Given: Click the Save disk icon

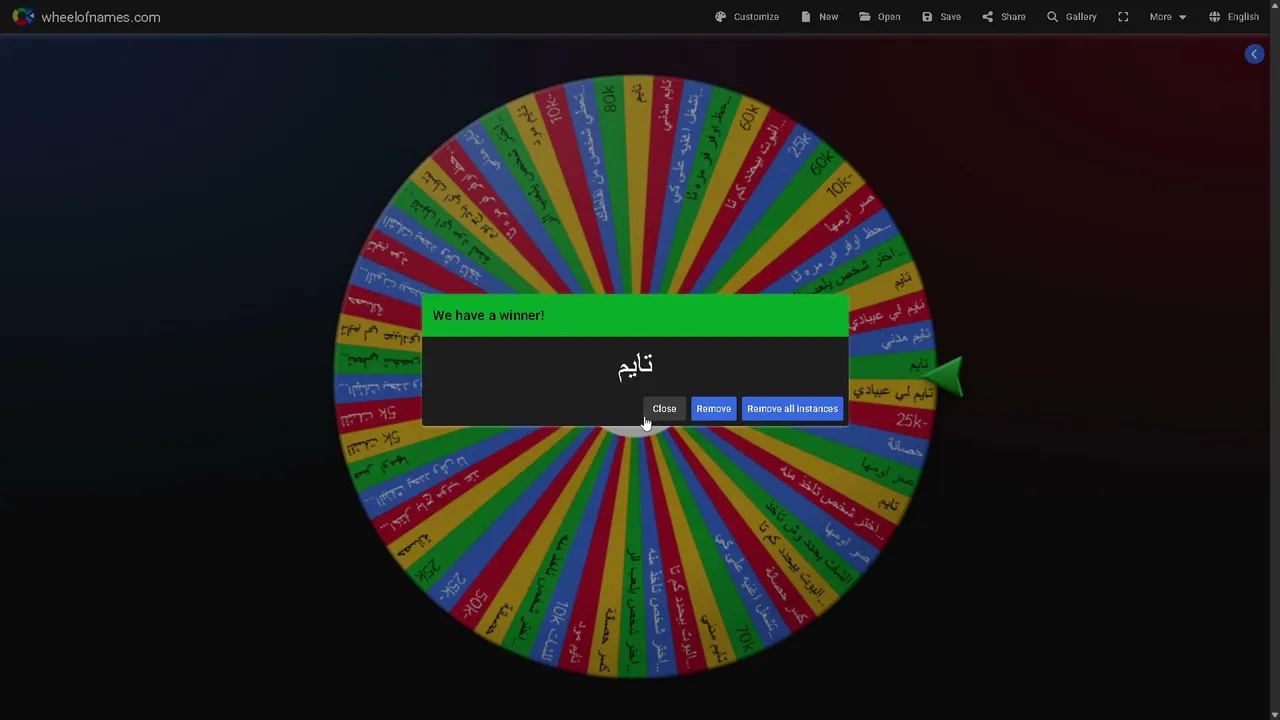Looking at the screenshot, I should click(927, 17).
